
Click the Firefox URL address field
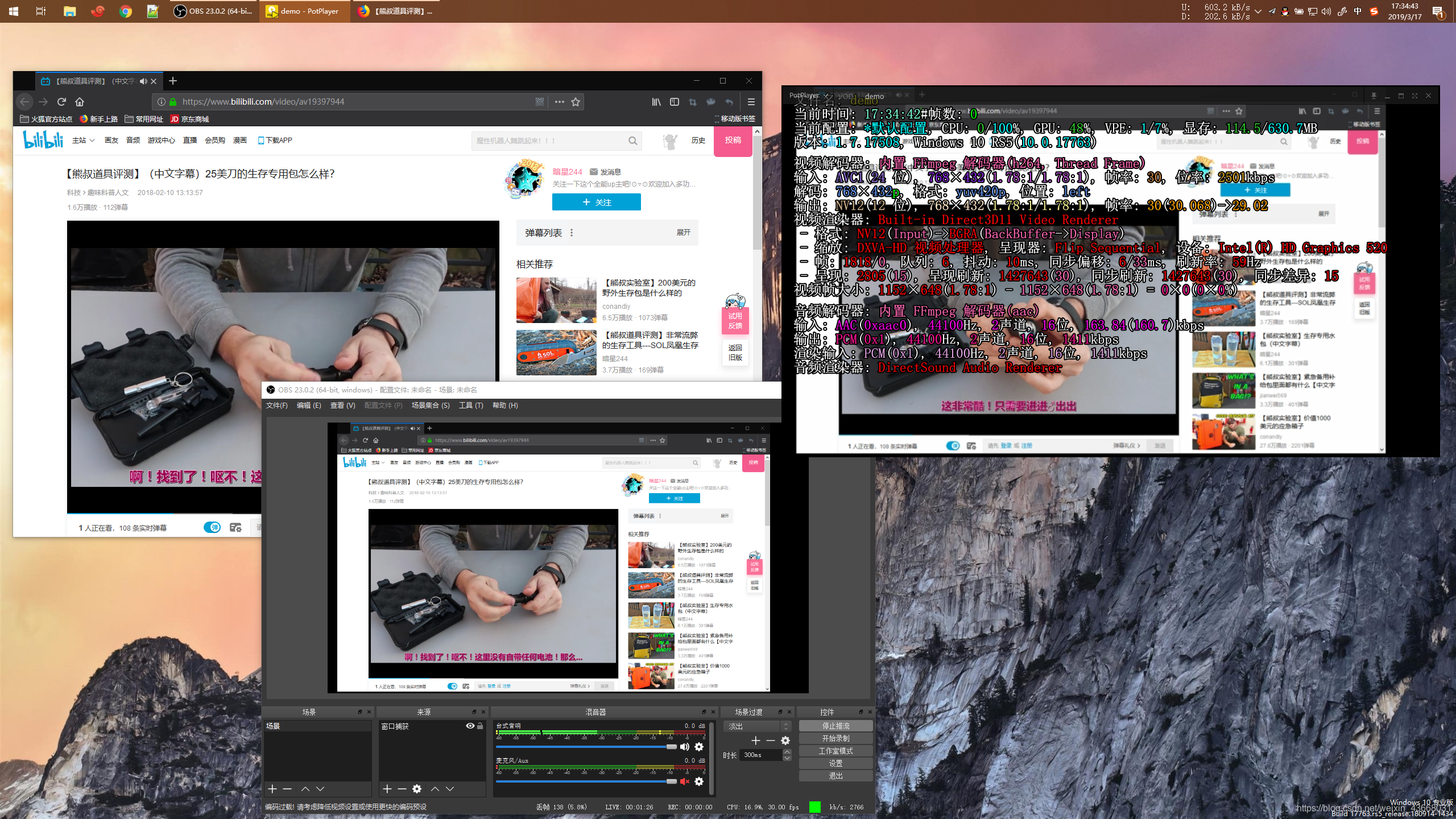point(355,102)
